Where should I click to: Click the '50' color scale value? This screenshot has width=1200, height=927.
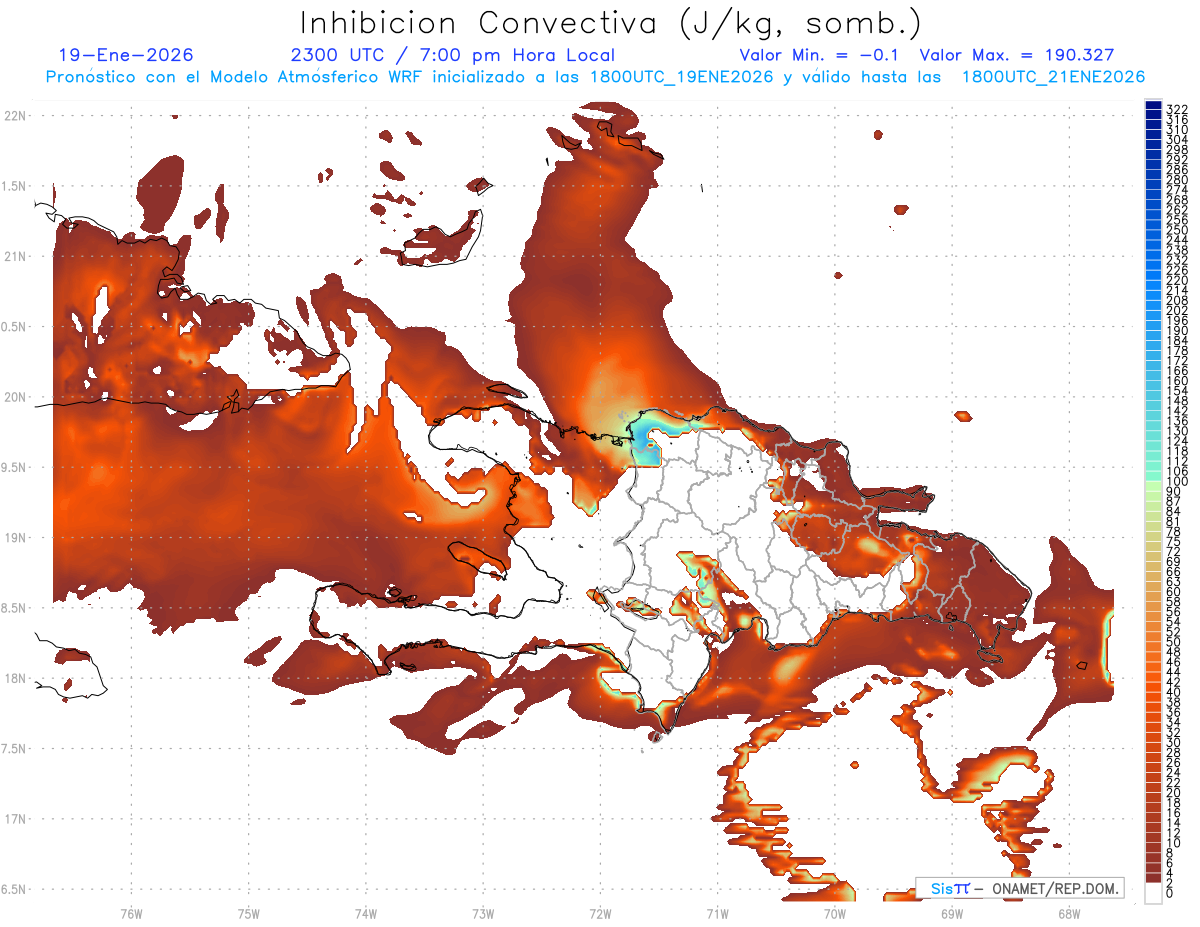[1173, 642]
